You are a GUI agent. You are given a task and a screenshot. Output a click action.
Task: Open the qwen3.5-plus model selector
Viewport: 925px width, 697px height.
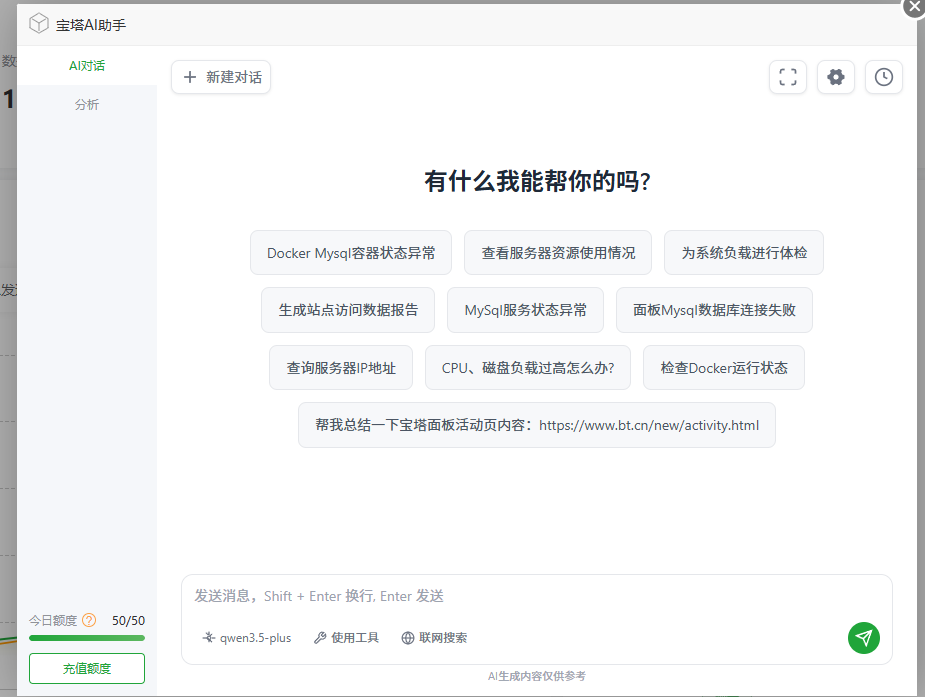[247, 638]
